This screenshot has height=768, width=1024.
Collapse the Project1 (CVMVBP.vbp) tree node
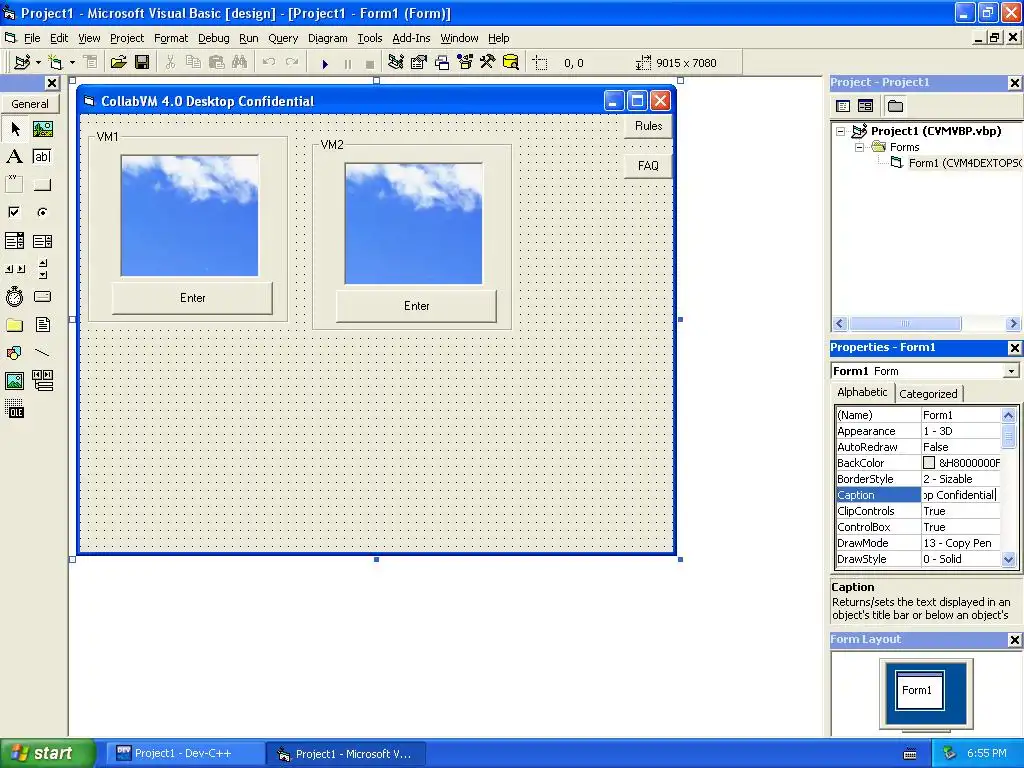pyautogui.click(x=841, y=131)
